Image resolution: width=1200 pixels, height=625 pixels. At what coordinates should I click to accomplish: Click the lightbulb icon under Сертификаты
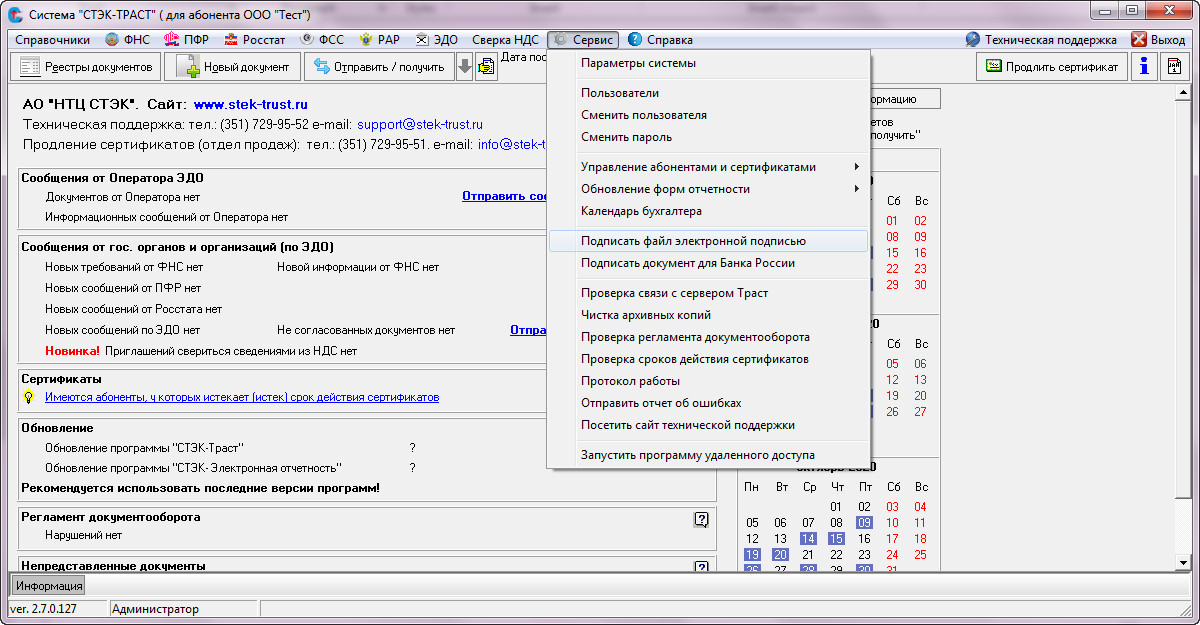[29, 397]
